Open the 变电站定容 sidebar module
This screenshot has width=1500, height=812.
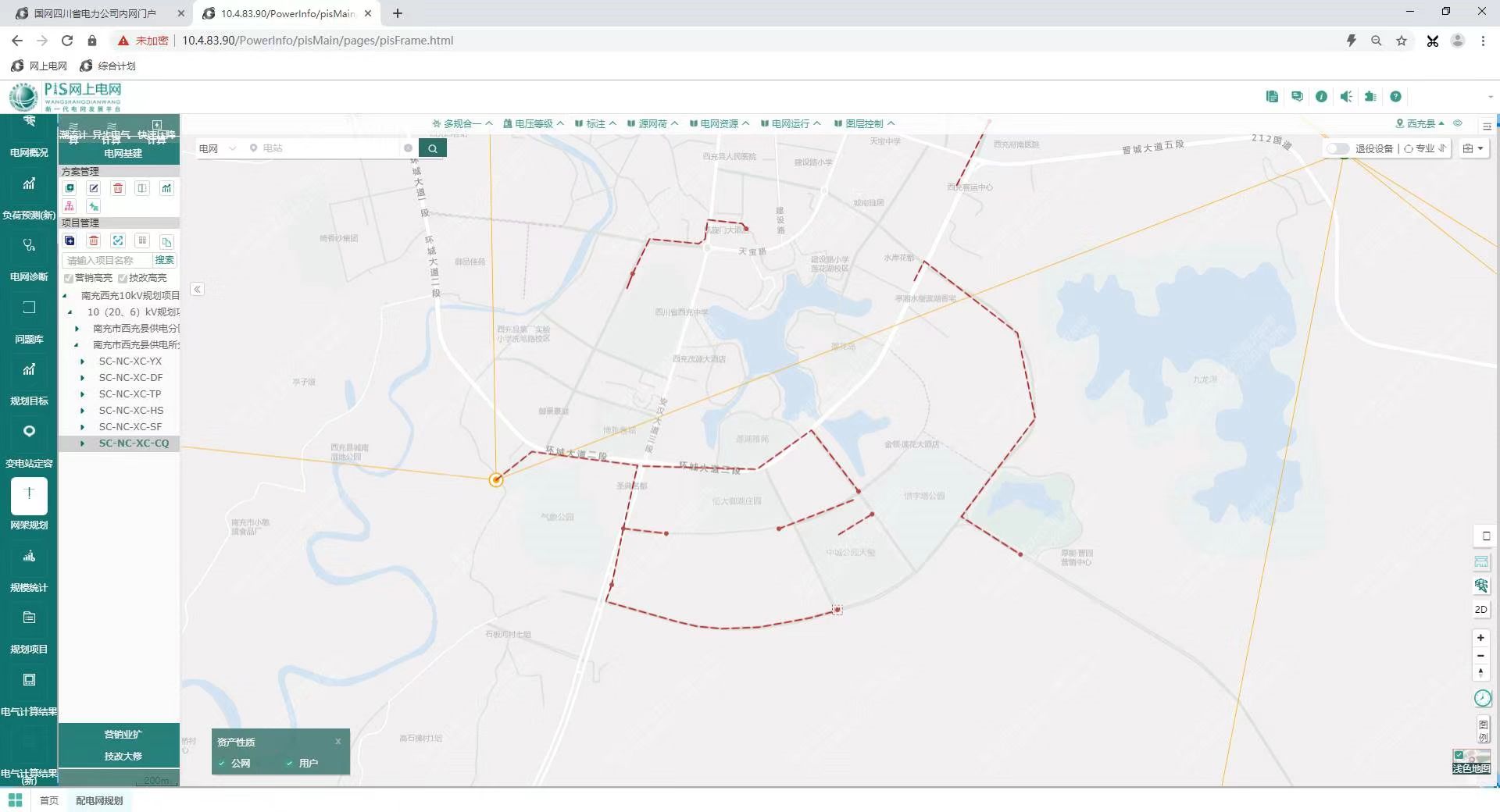pyautogui.click(x=29, y=447)
